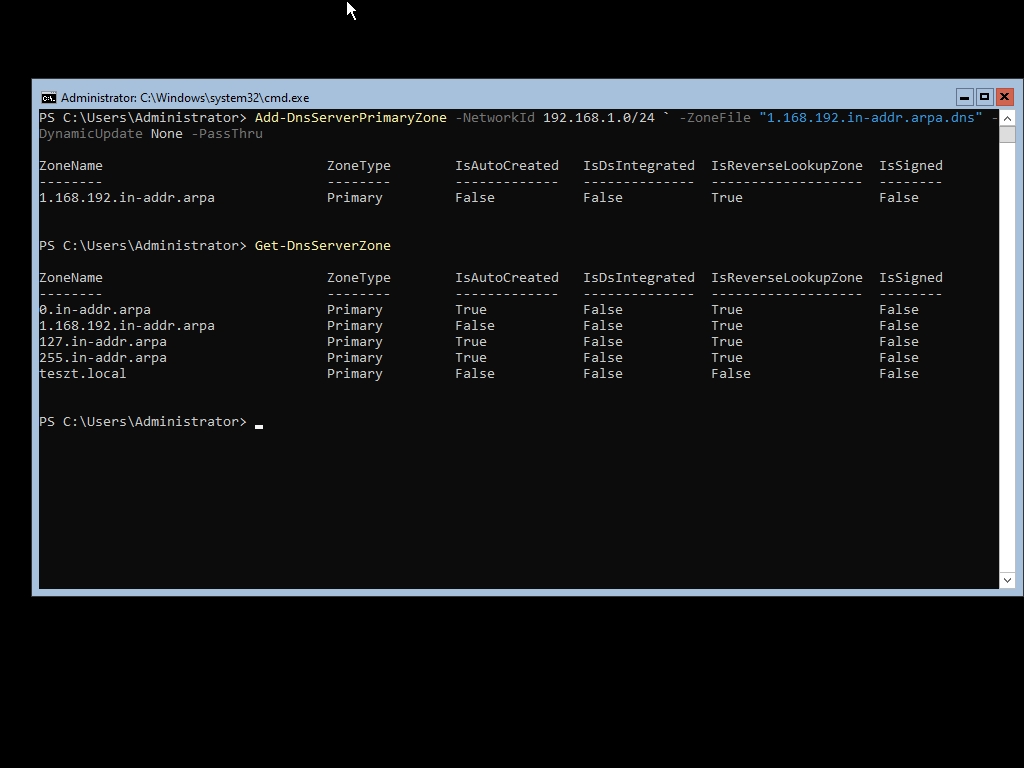Click the 0.in-addr.arpa zone entry

95,310
